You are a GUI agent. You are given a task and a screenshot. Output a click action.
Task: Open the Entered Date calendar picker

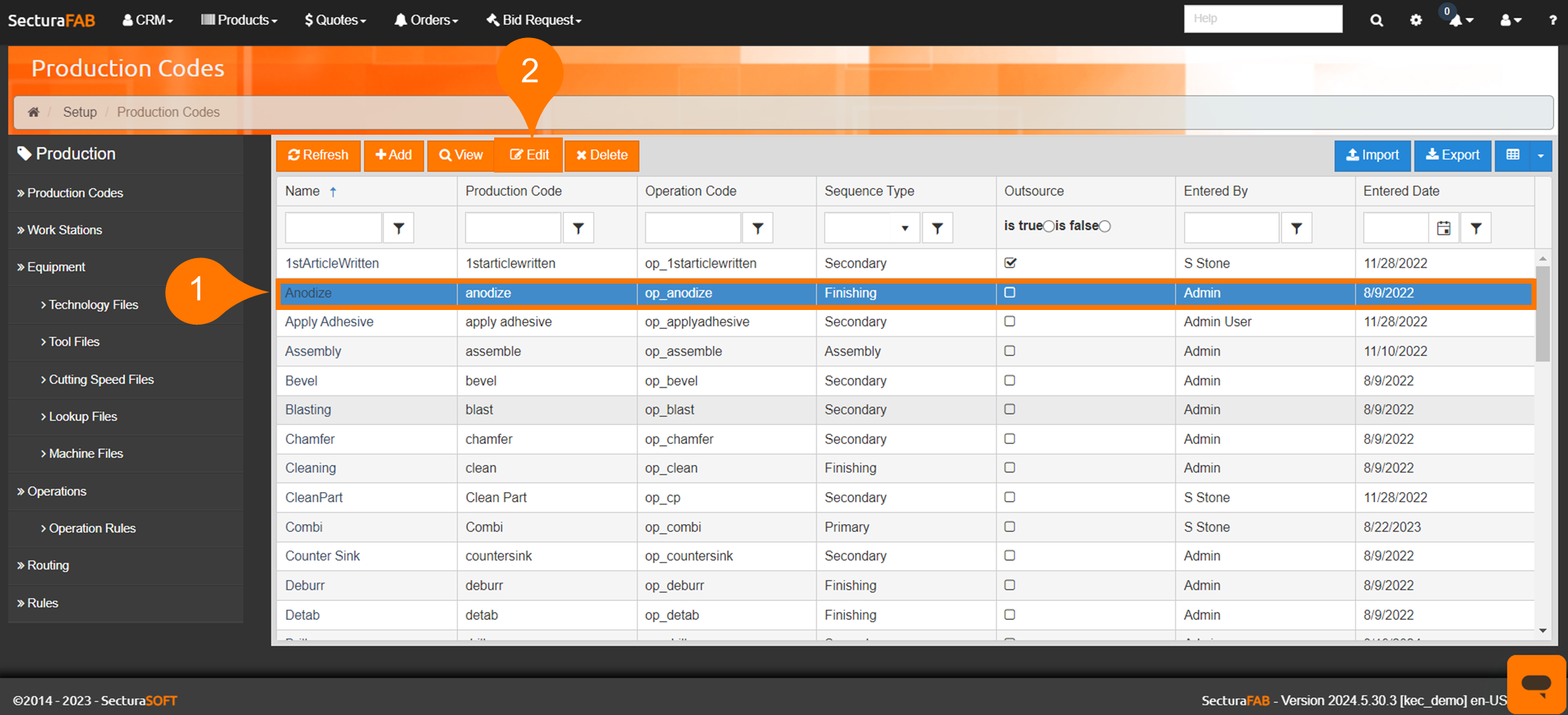click(1443, 228)
